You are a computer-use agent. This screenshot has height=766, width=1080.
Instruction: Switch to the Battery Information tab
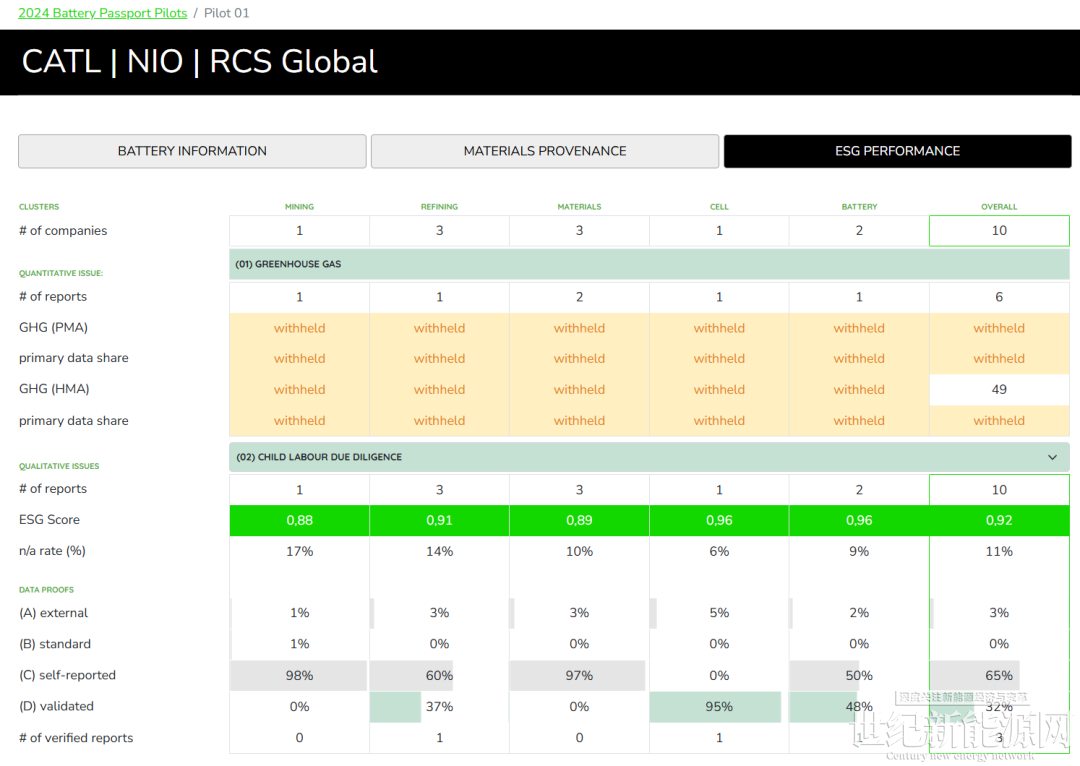point(192,151)
